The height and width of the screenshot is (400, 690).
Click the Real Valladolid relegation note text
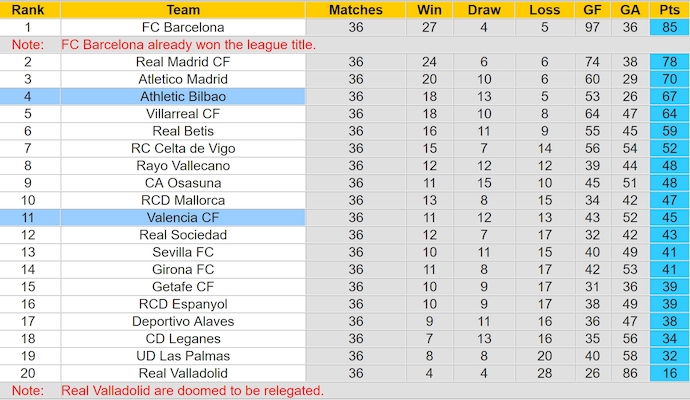tap(192, 391)
